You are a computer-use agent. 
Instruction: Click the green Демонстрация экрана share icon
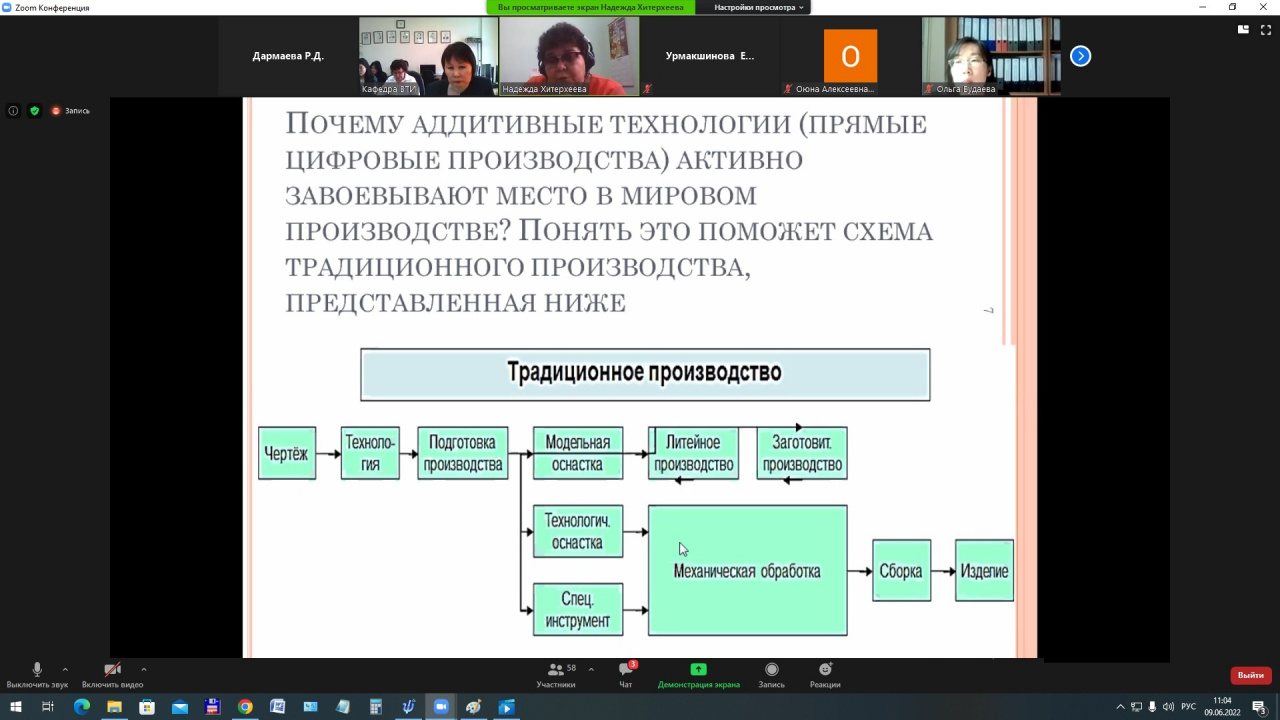698,670
